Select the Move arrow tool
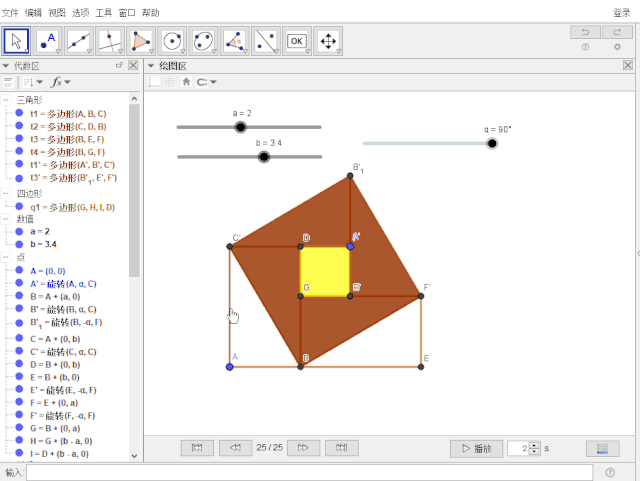 click(x=16, y=41)
